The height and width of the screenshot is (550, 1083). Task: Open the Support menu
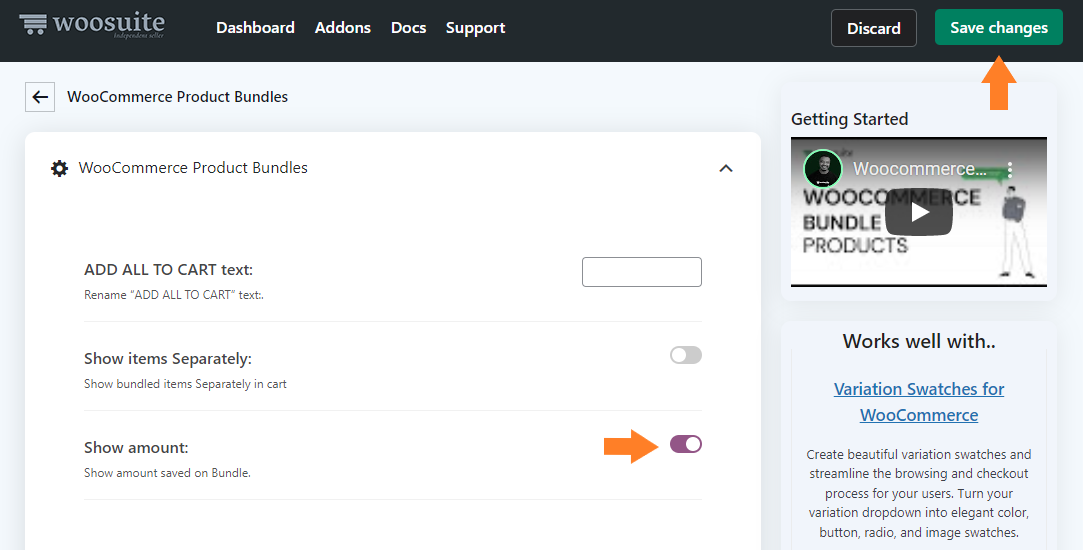(x=475, y=28)
